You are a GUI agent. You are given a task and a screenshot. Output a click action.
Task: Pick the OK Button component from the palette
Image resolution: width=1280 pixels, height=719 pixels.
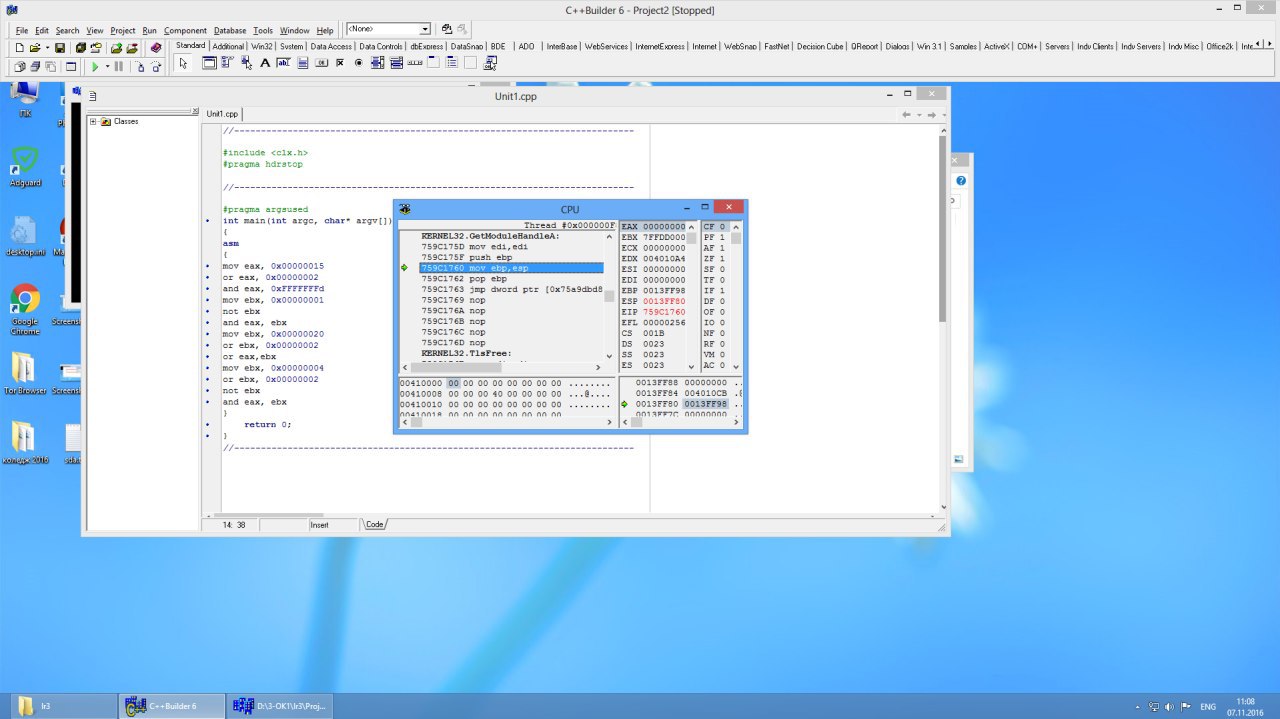(321, 63)
